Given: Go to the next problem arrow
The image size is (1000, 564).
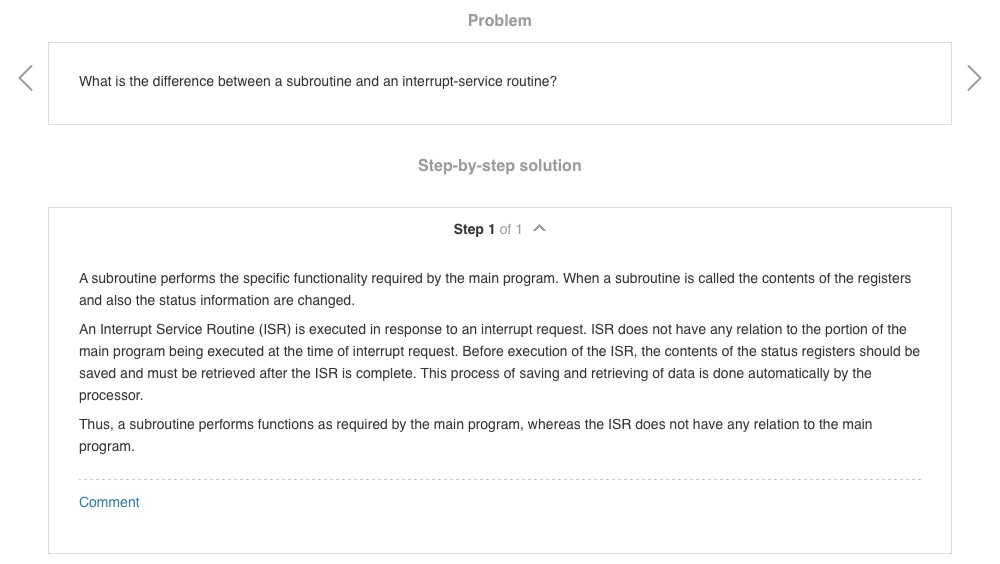Looking at the screenshot, I should coord(973,79).
